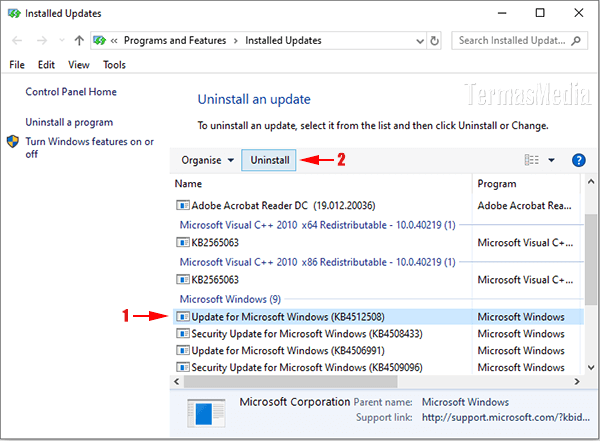Image resolution: width=600 pixels, height=441 pixels.
Task: Click the horizontal scrollbar right arrow
Action: click(x=577, y=382)
